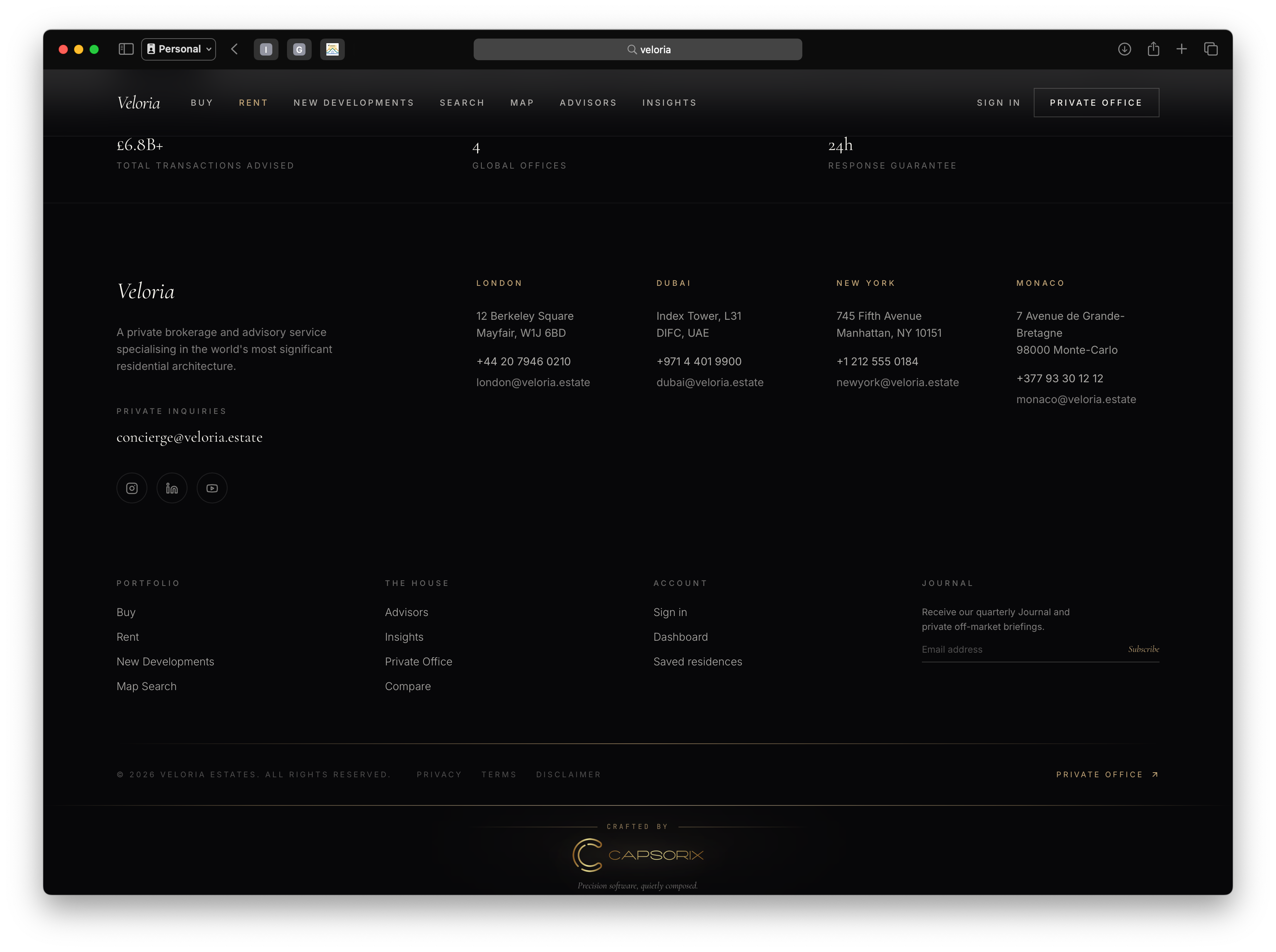The width and height of the screenshot is (1276, 952).
Task: Open the Disclaimer link in footer
Action: 568,775
